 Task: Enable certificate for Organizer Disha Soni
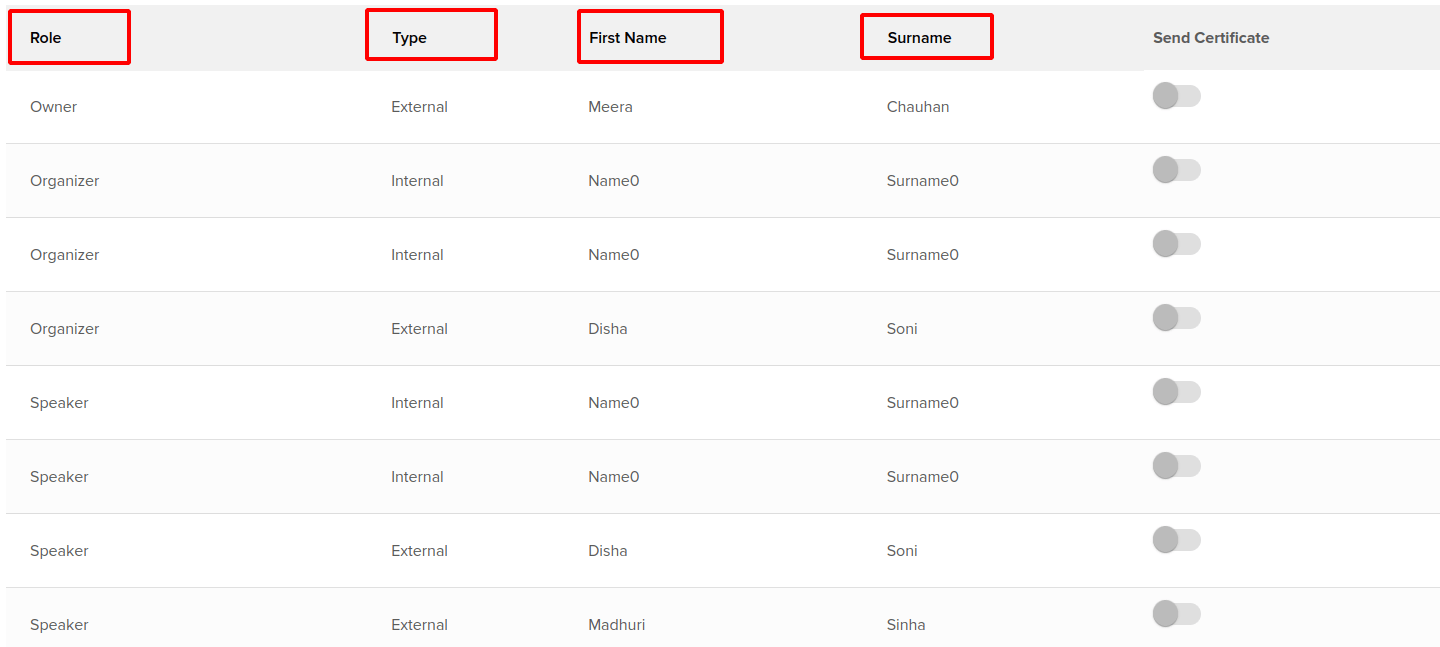point(1176,317)
